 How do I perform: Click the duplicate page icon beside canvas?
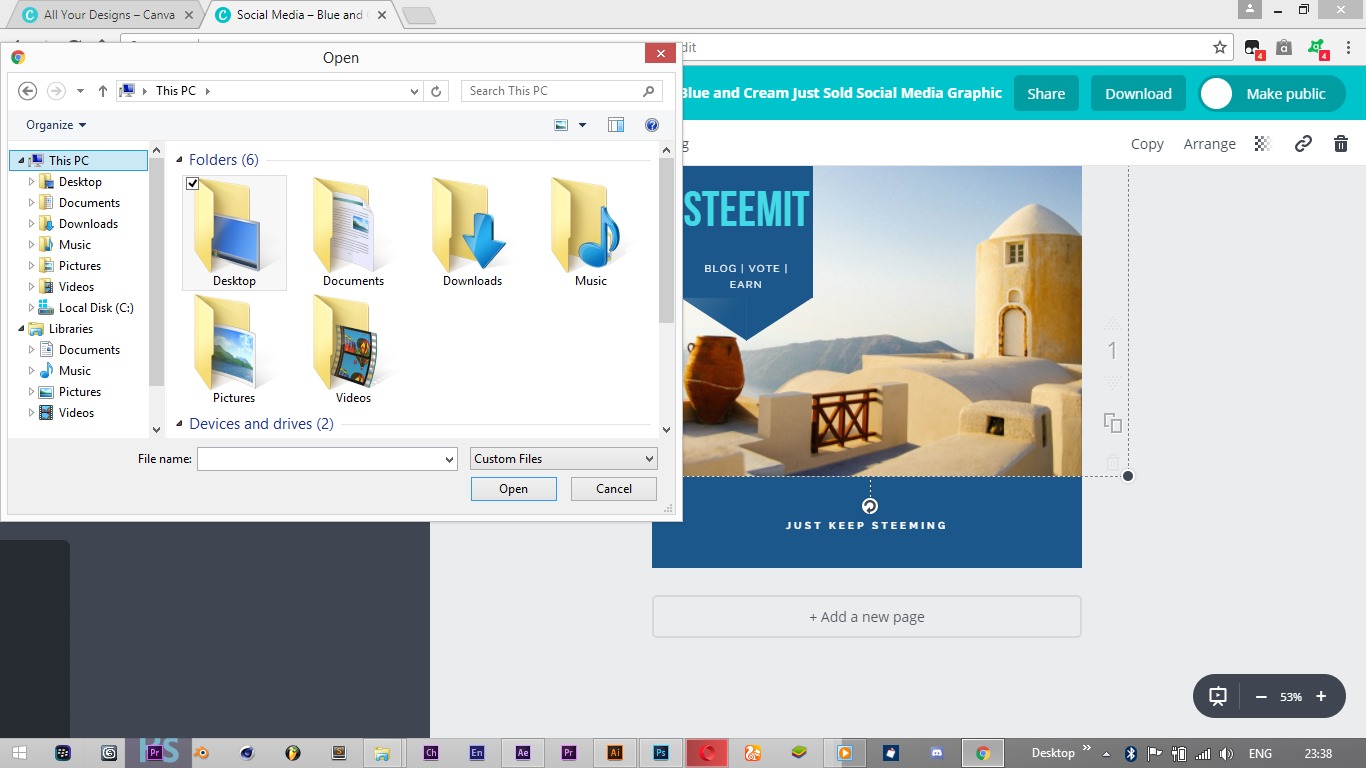(1113, 422)
